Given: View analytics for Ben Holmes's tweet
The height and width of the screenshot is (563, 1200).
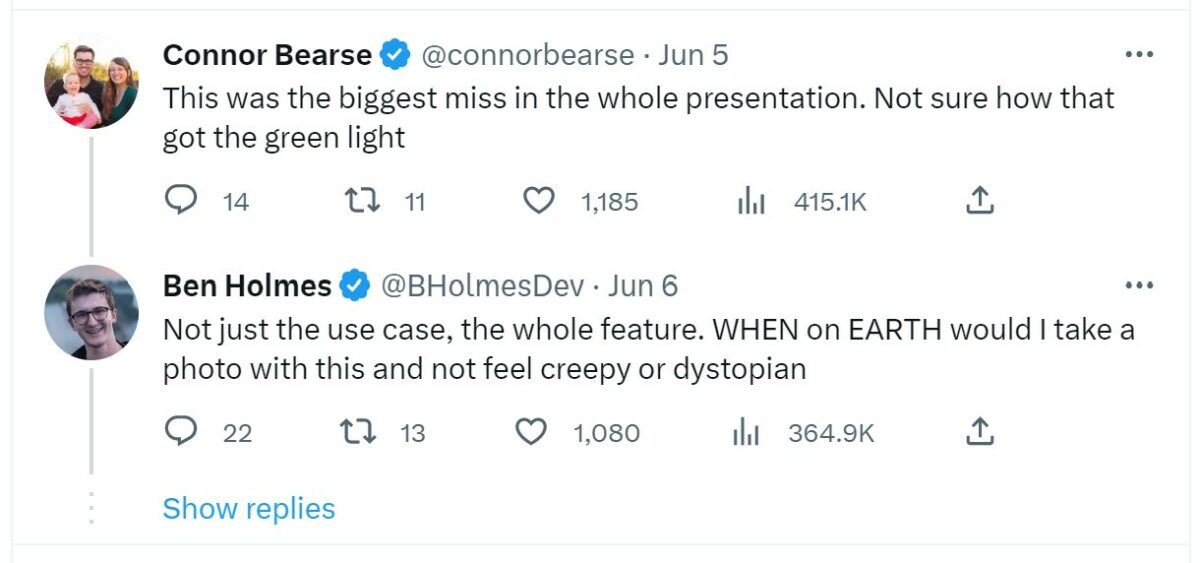Looking at the screenshot, I should [x=746, y=432].
